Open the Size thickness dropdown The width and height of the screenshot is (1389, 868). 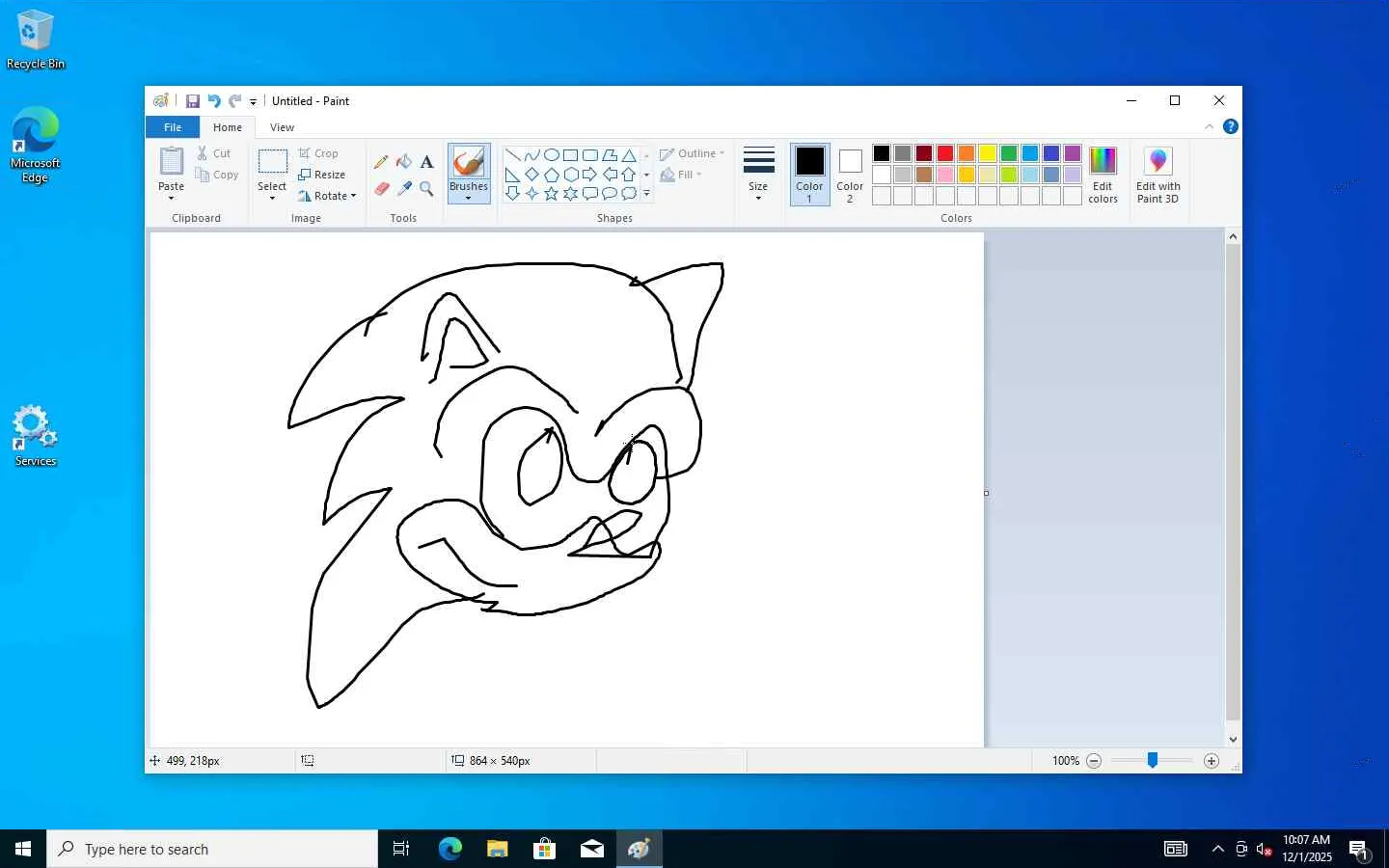point(758,175)
